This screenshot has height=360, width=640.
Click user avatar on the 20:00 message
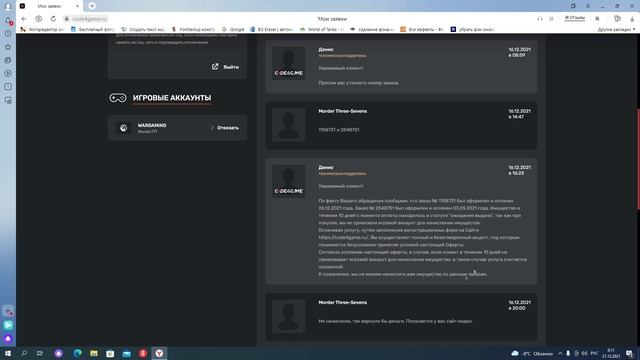[x=289, y=316]
